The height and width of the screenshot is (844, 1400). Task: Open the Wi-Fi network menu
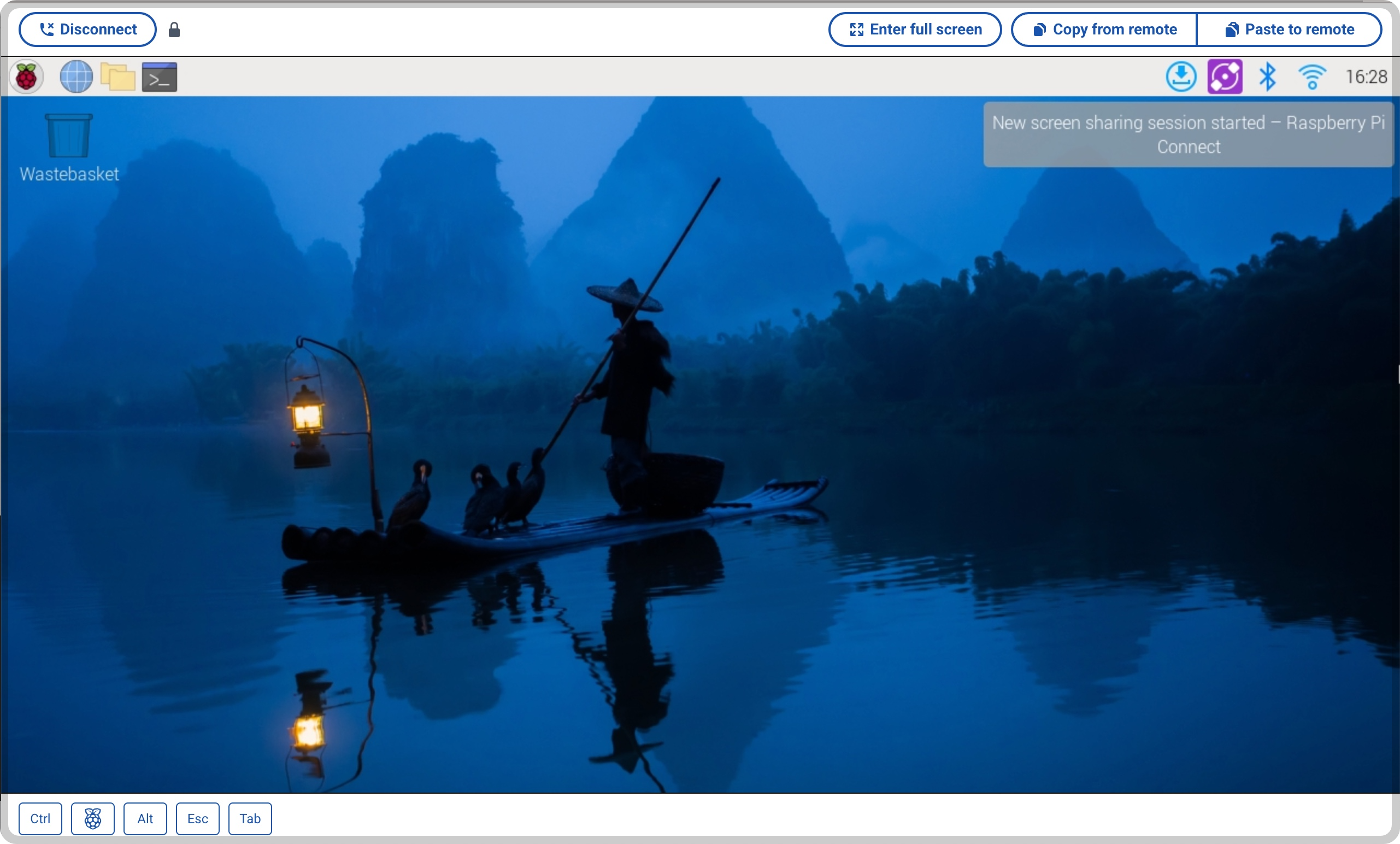(x=1312, y=77)
